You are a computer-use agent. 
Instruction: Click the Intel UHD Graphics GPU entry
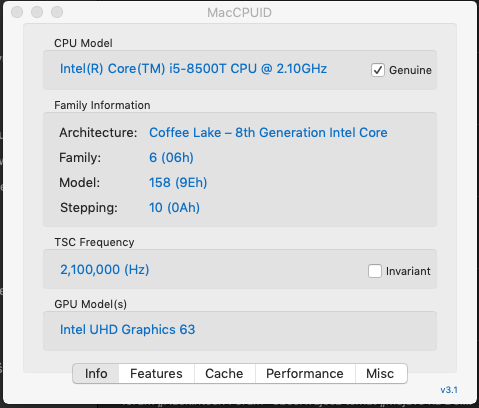click(x=127, y=330)
